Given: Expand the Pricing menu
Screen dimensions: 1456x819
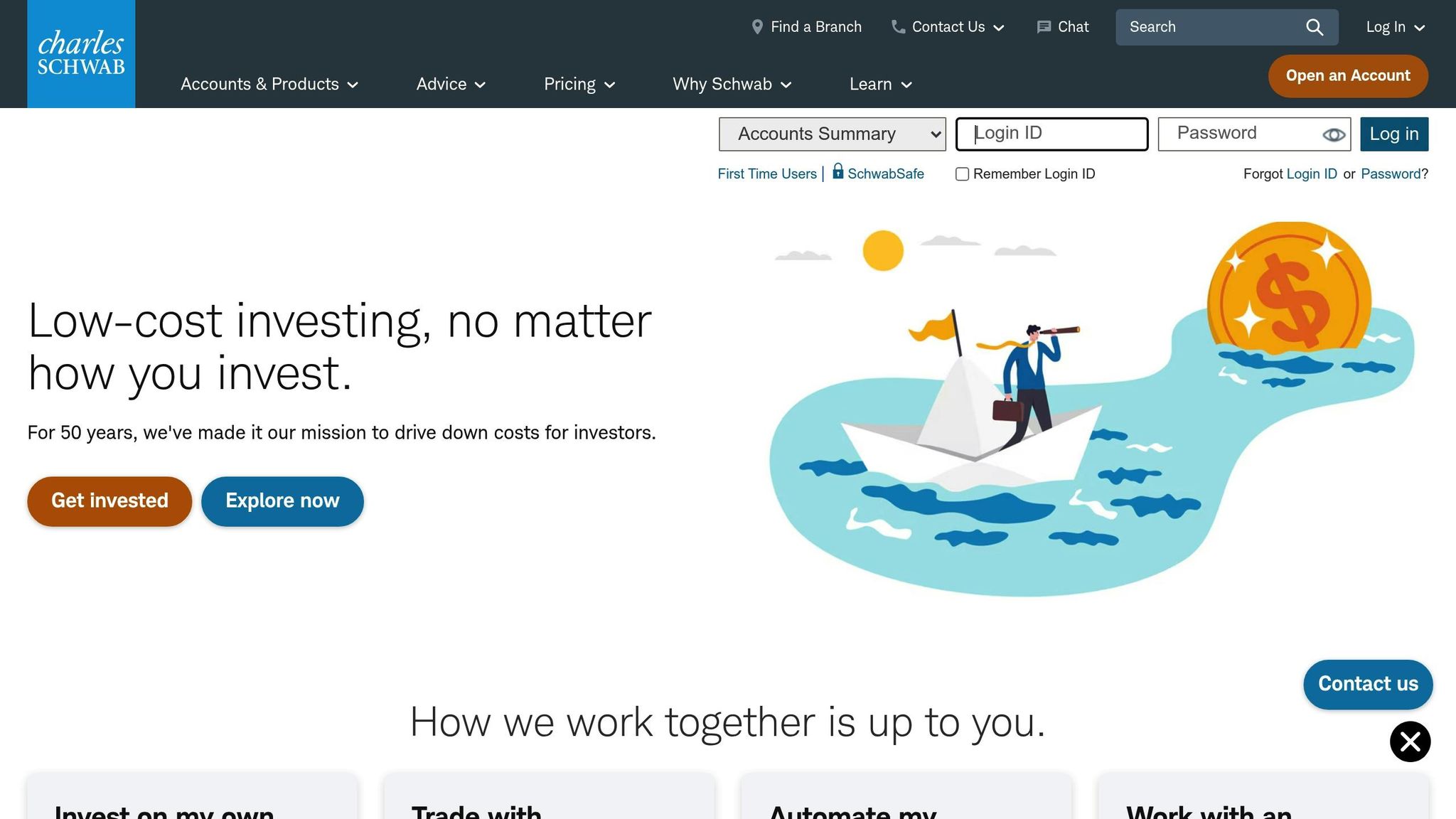Looking at the screenshot, I should click(x=579, y=84).
